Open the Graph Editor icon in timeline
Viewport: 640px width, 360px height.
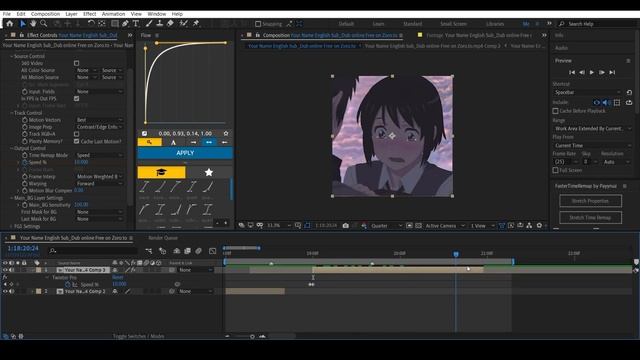212,251
